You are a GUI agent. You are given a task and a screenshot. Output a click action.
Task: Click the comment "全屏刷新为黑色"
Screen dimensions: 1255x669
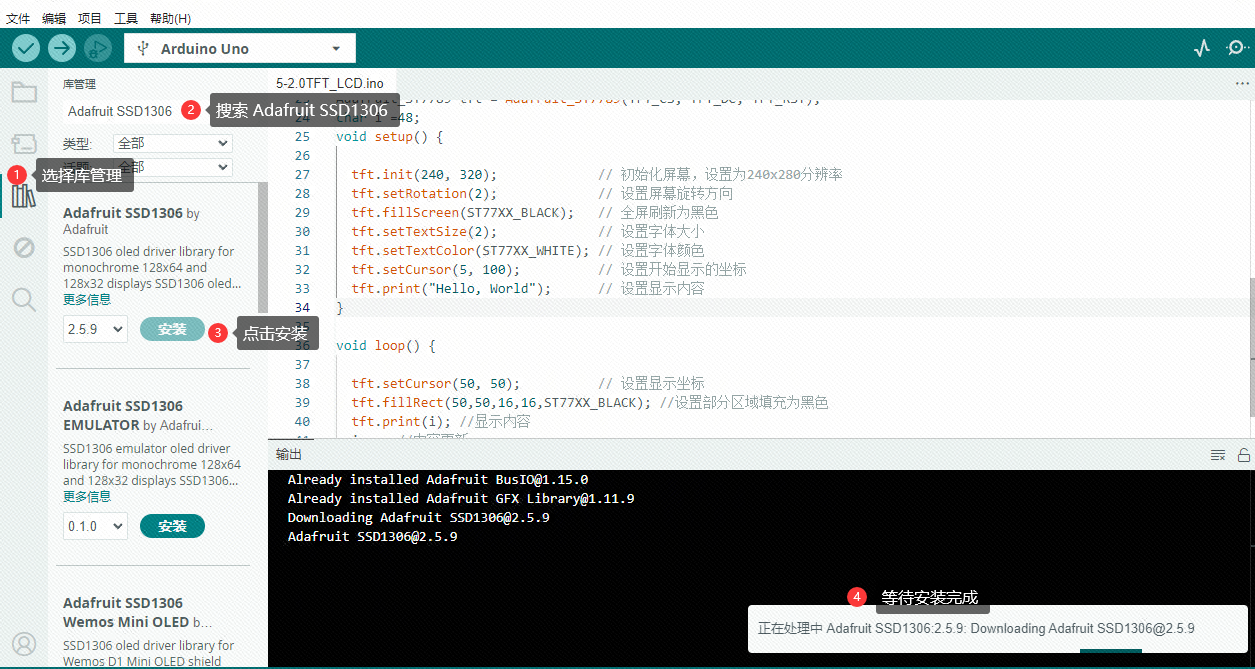tap(669, 212)
